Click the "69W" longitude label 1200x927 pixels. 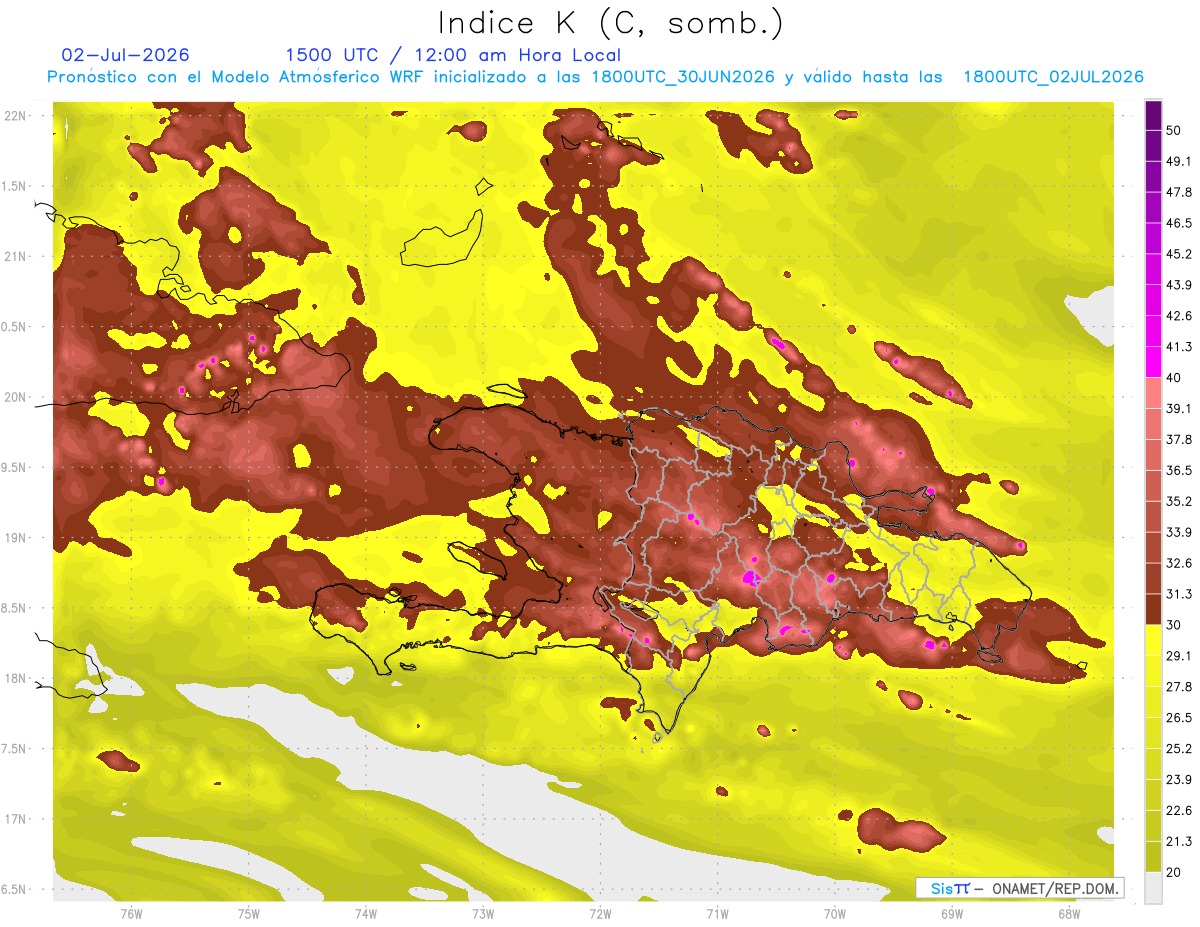click(x=952, y=913)
